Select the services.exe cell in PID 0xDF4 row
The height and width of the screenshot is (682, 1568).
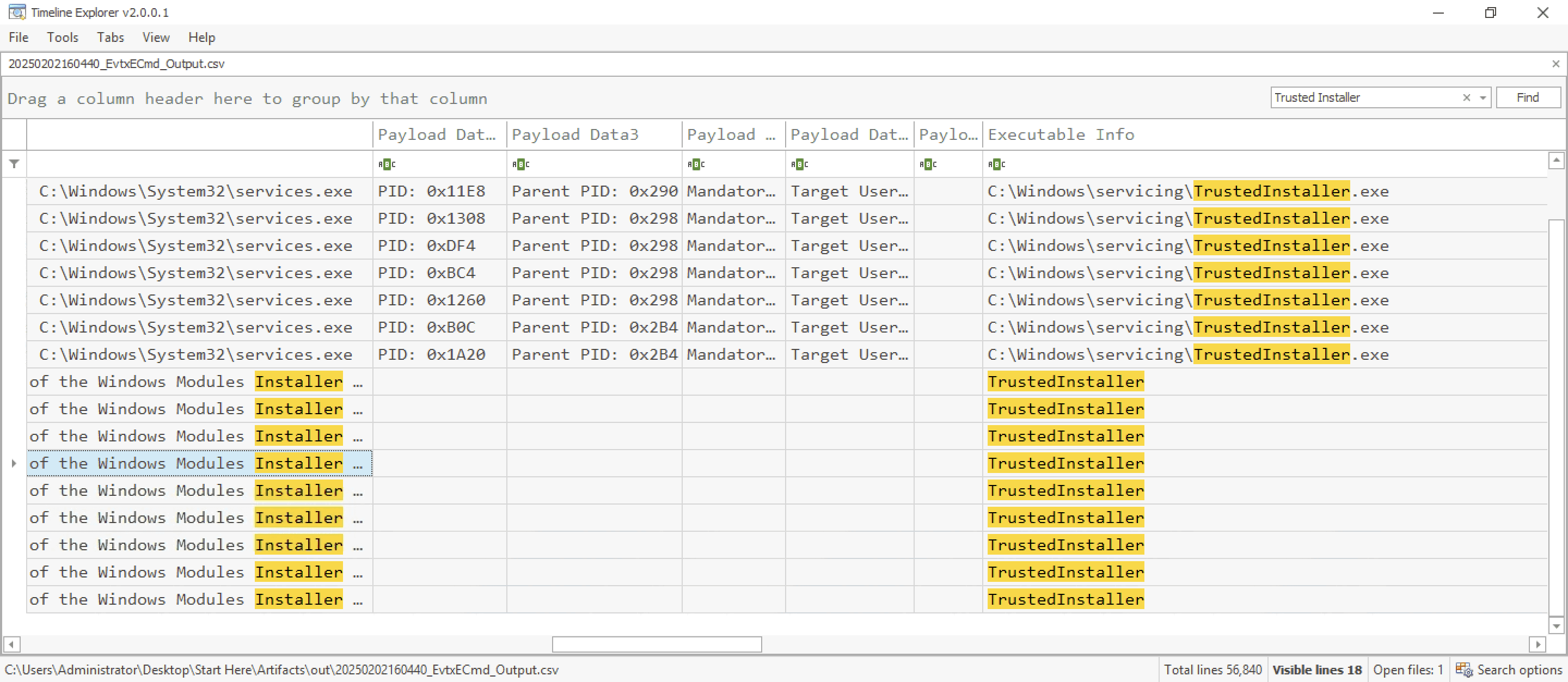coord(200,246)
